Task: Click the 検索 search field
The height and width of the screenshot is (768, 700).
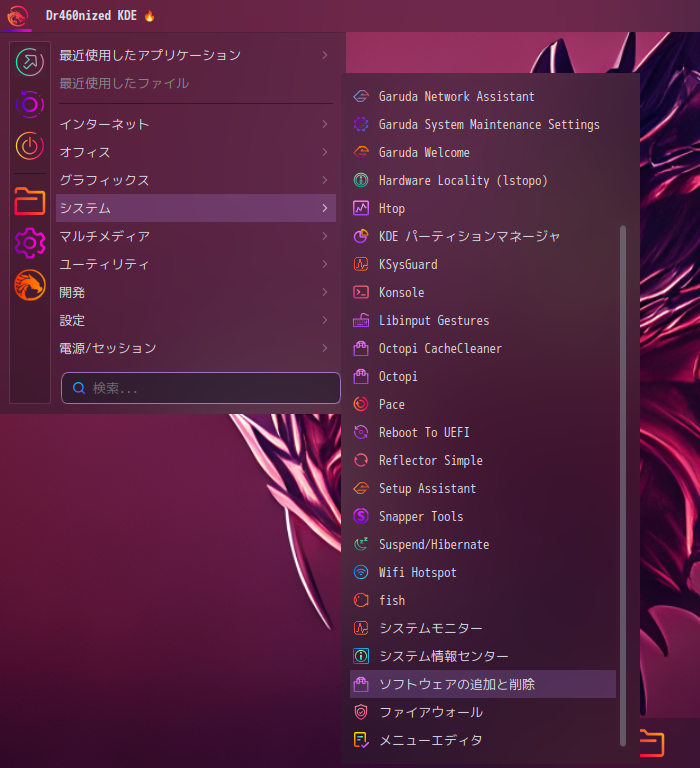Action: click(201, 388)
